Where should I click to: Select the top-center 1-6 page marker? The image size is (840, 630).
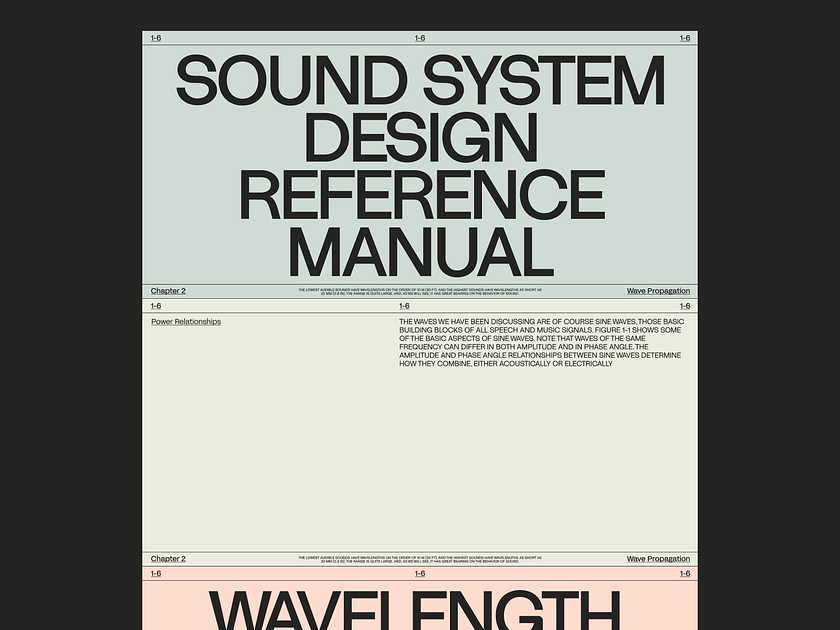(x=419, y=38)
